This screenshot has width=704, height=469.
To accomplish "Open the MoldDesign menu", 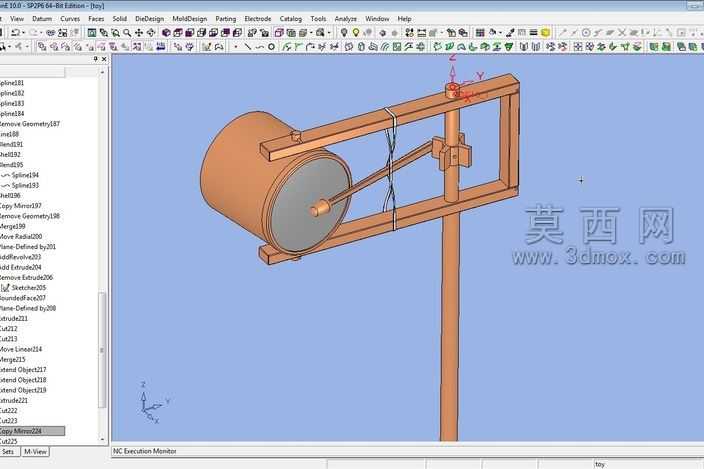I will (190, 19).
